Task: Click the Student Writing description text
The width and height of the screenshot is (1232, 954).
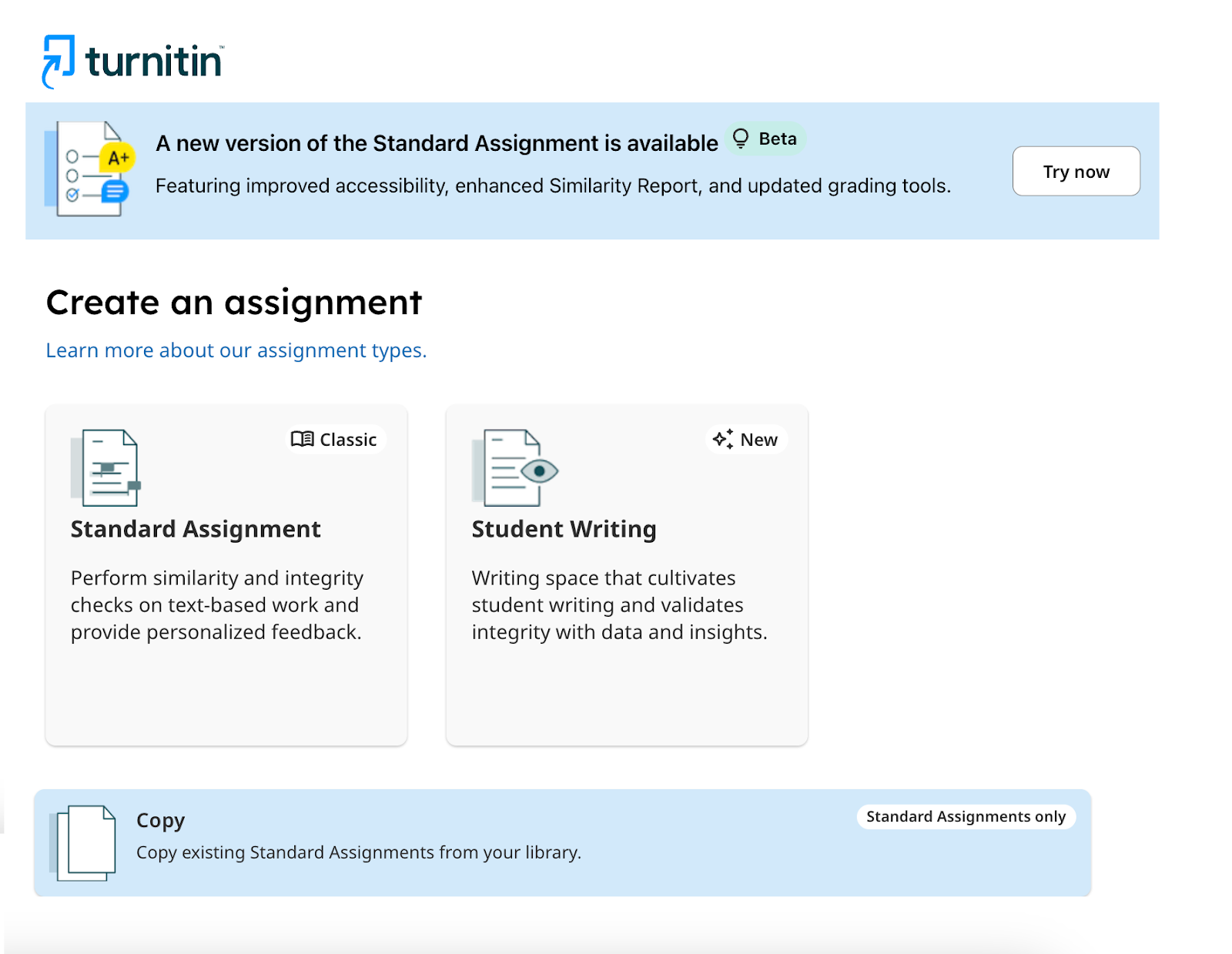Action: pos(619,605)
